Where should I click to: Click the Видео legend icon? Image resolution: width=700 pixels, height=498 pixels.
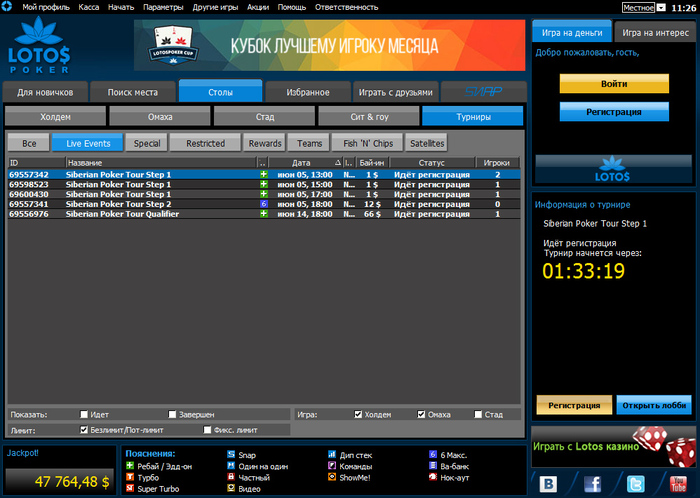click(x=231, y=488)
